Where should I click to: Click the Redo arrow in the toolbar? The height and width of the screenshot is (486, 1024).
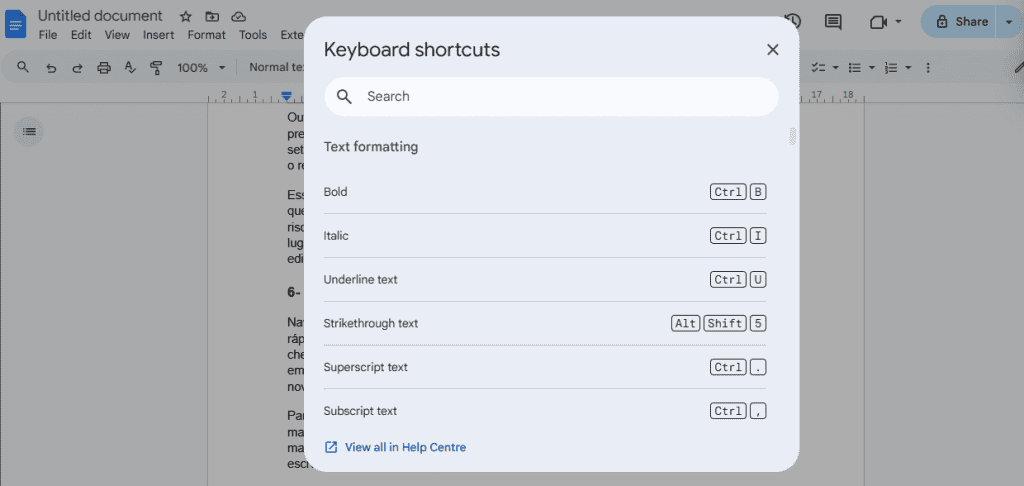click(77, 68)
